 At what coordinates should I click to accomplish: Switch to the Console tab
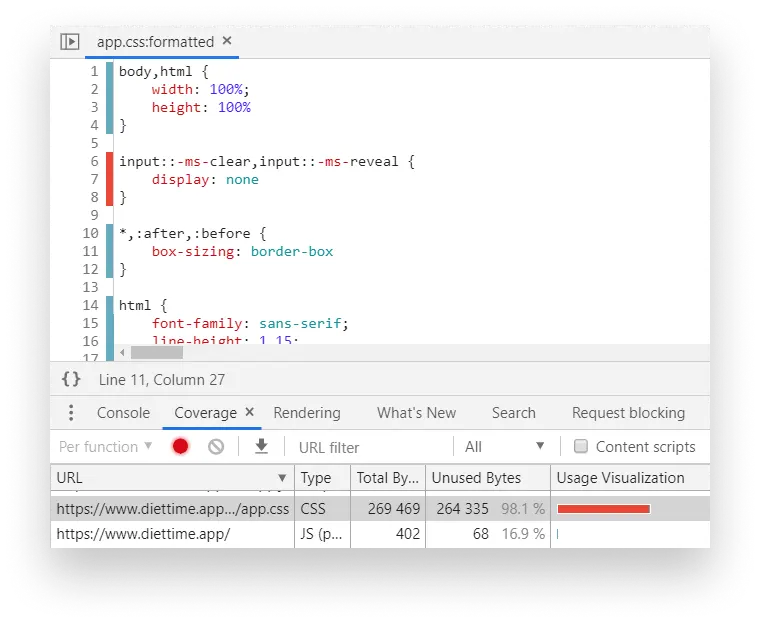(x=123, y=413)
